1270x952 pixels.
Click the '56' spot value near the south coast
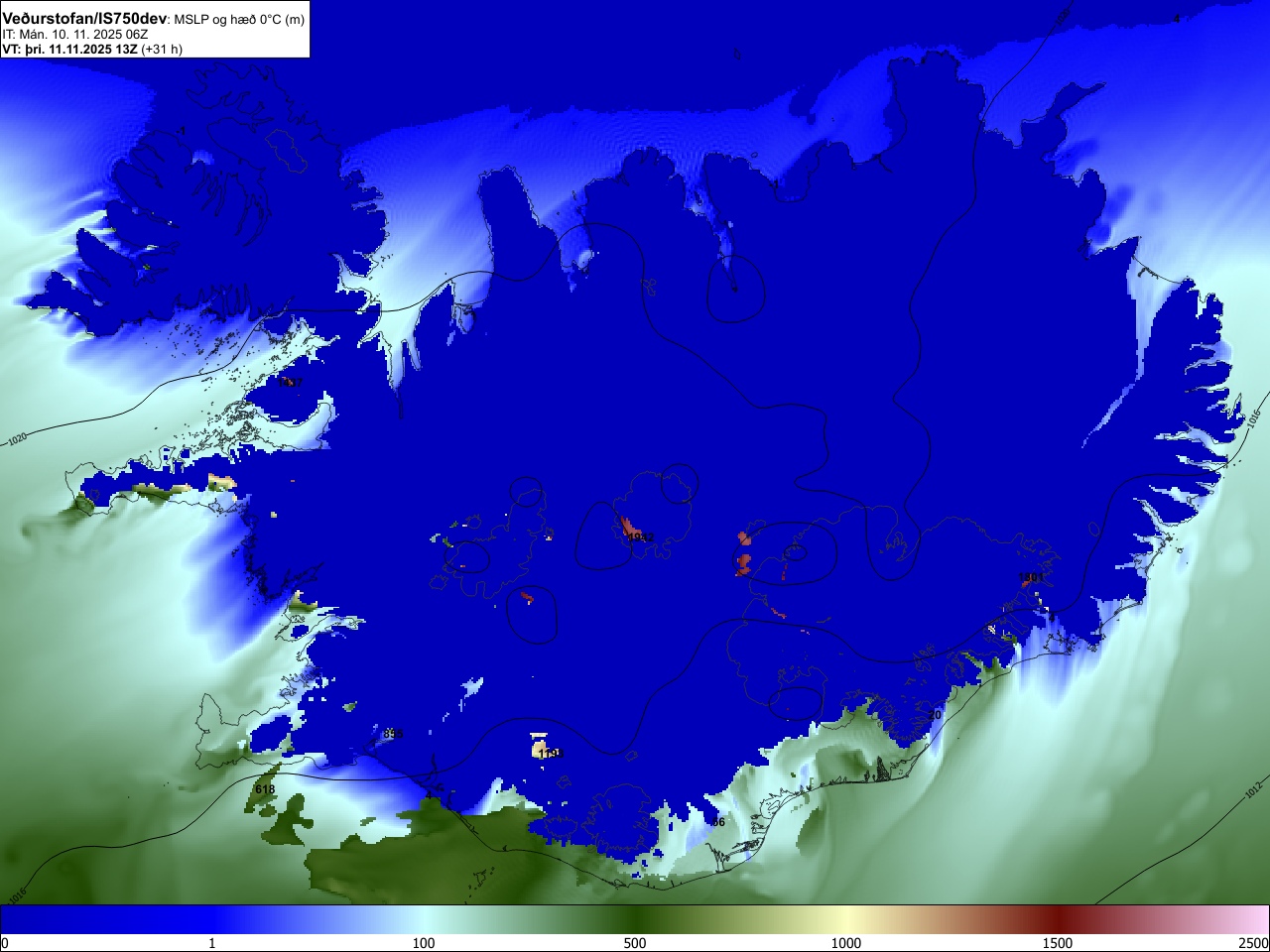(x=718, y=822)
